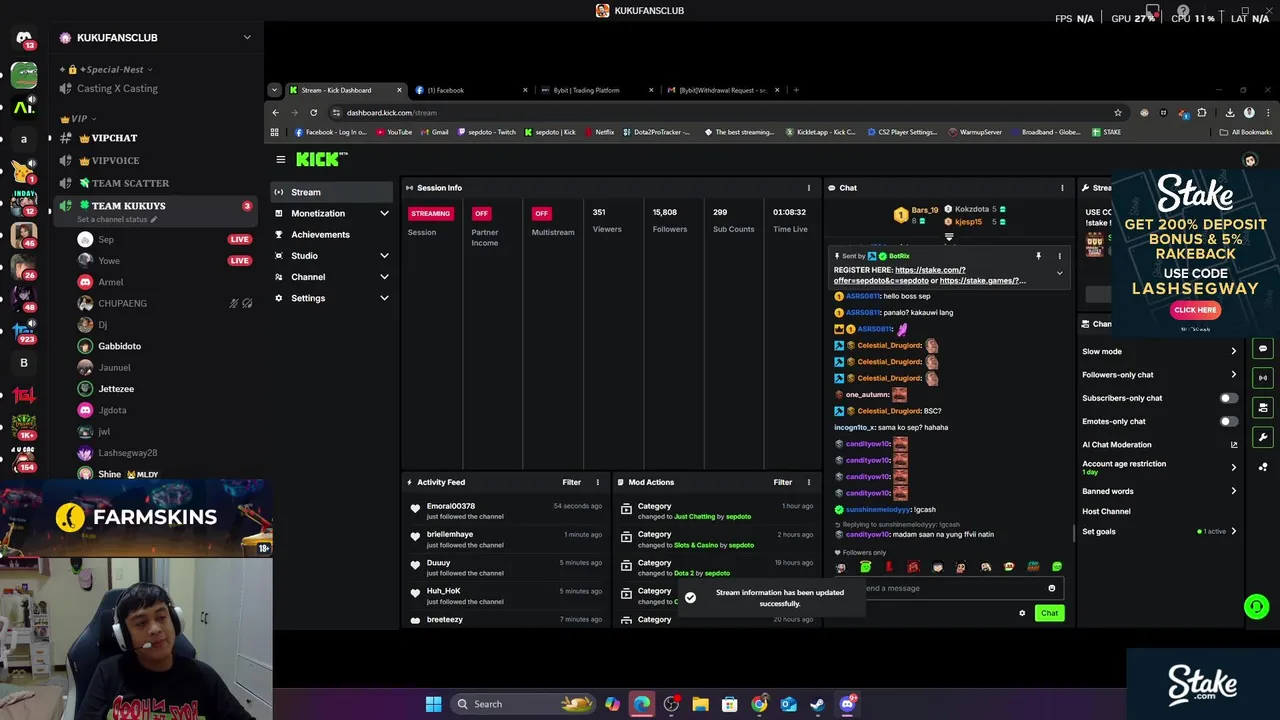The width and height of the screenshot is (1280, 720).
Task: Open TEAM SCATTER voice channel in Discord
Action: (153, 183)
